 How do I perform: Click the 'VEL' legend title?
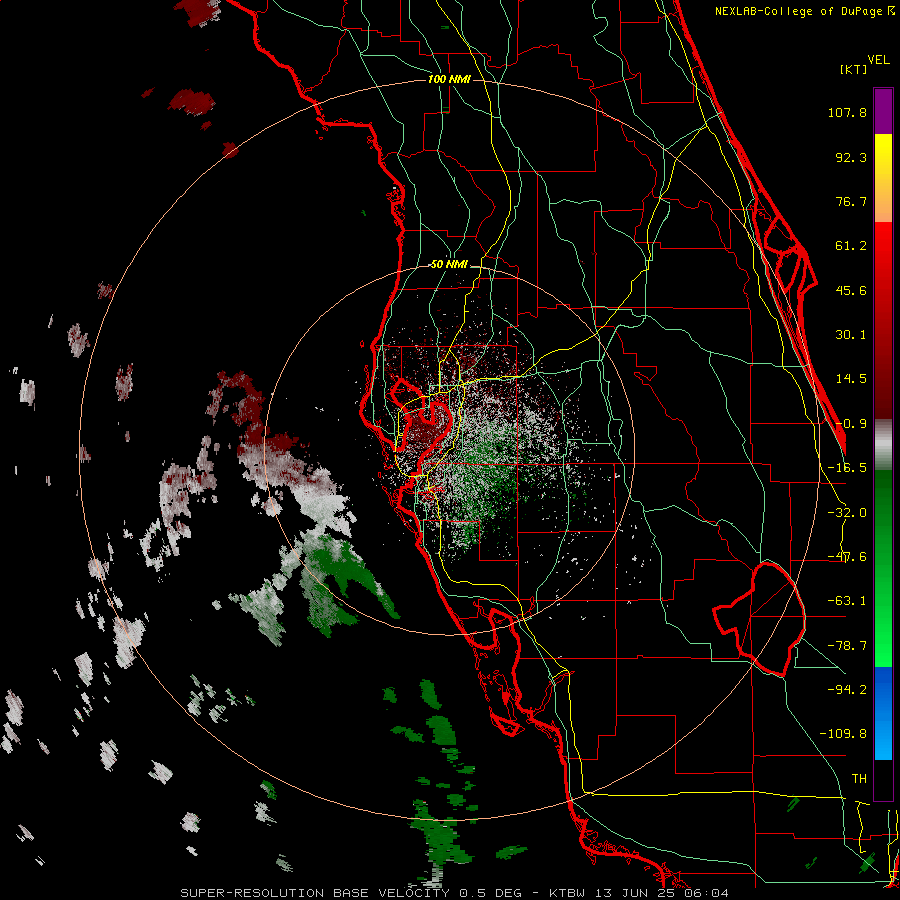click(878, 60)
